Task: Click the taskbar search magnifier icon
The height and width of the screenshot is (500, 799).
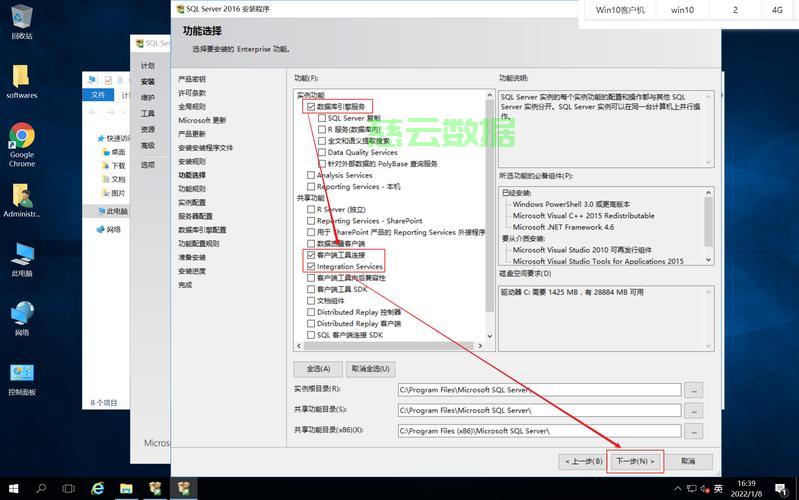Action: [41, 489]
